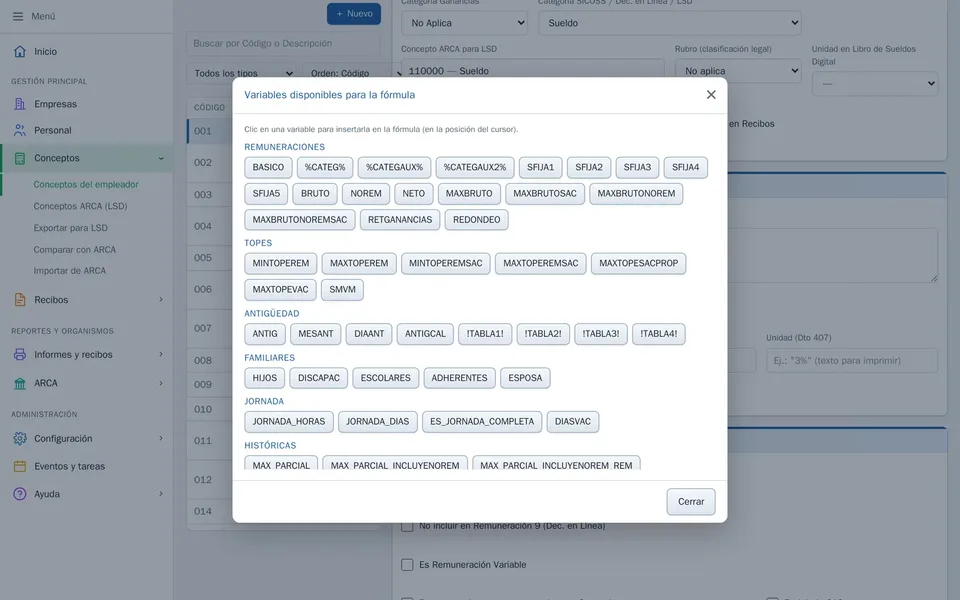The image size is (960, 600).
Task: Click the Unidad (Dto 407) text field
Action: pyautogui.click(x=852, y=361)
